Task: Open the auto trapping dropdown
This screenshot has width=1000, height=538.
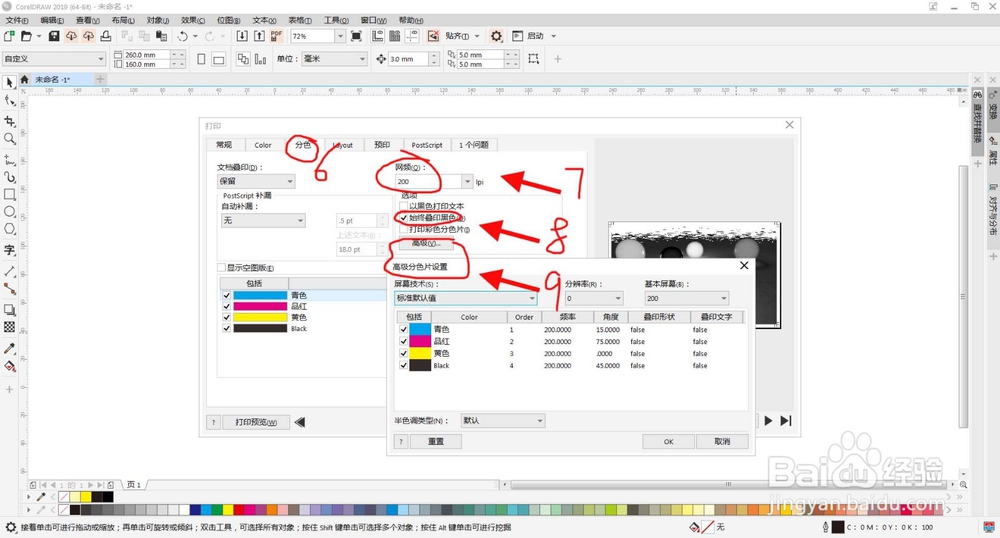Action: coord(263,221)
